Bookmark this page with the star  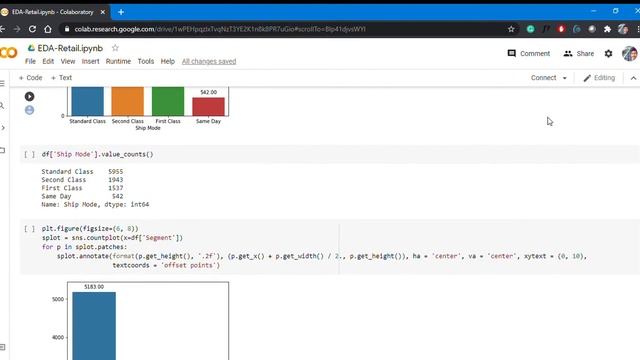point(511,29)
